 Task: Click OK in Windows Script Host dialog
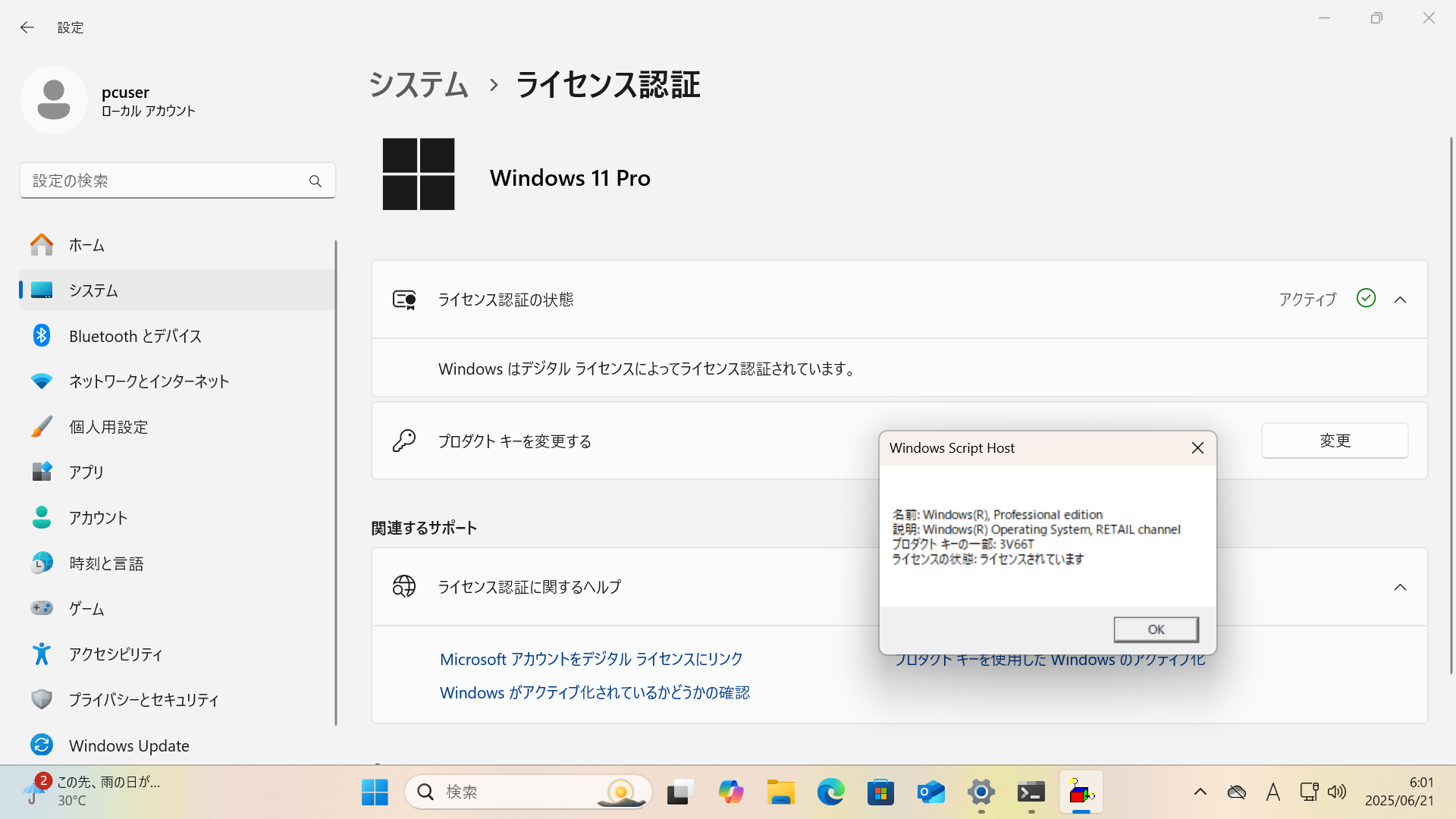pos(1156,629)
